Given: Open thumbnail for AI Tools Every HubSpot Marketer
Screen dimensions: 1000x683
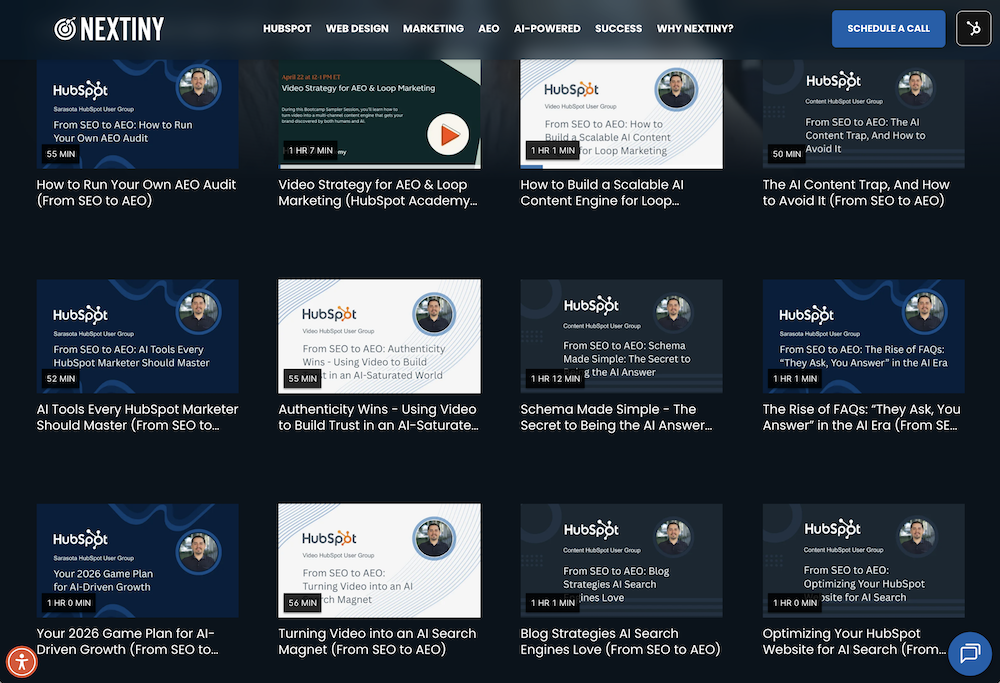Looking at the screenshot, I should point(138,336).
